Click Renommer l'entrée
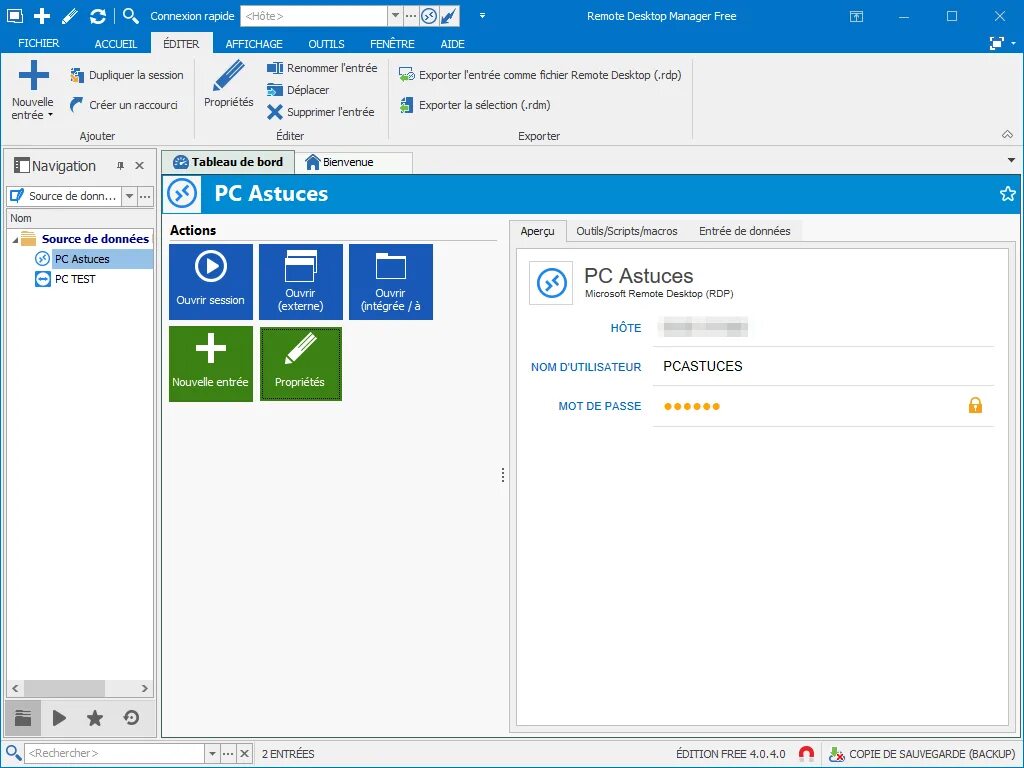 click(322, 68)
